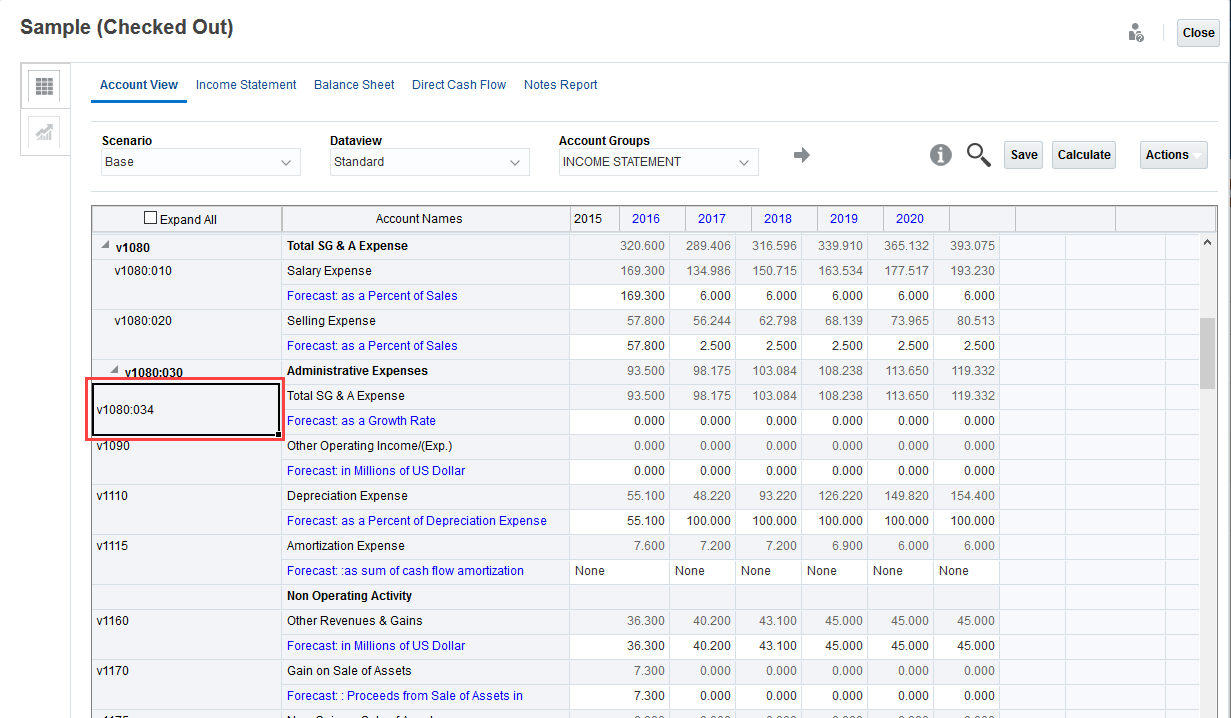This screenshot has height=718, width=1231.
Task: Switch to the Direct Cash Flow tab
Action: (x=459, y=85)
